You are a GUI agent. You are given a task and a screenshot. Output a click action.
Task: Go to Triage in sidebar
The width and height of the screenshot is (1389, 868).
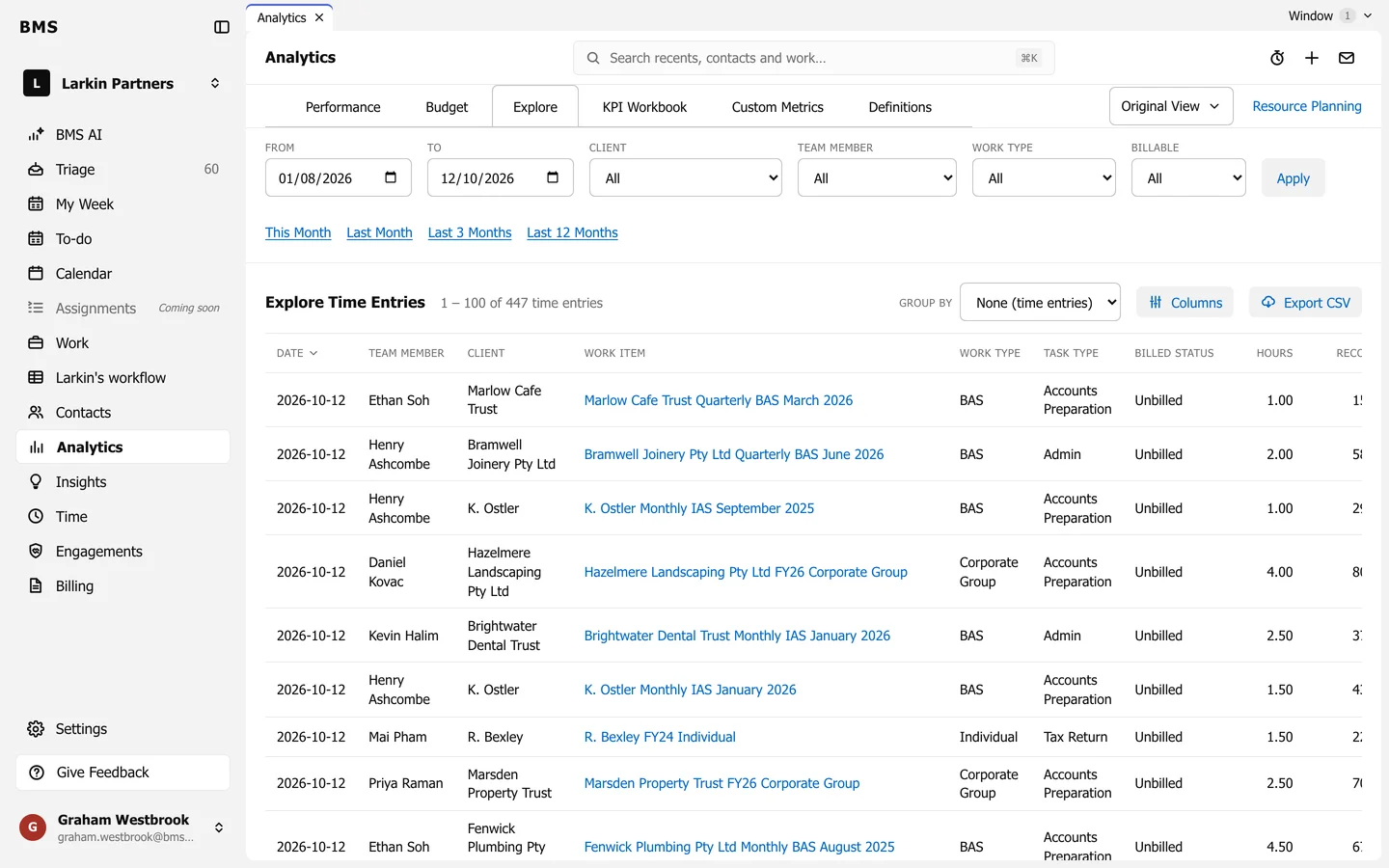pyautogui.click(x=123, y=170)
